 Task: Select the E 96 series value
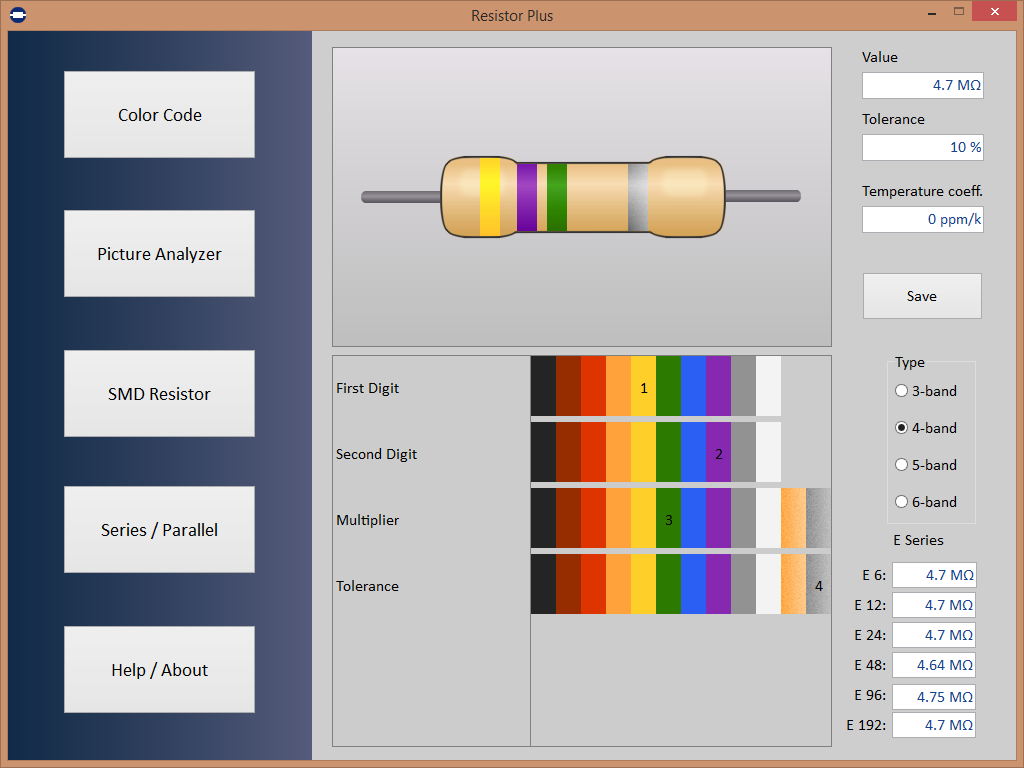click(x=933, y=696)
